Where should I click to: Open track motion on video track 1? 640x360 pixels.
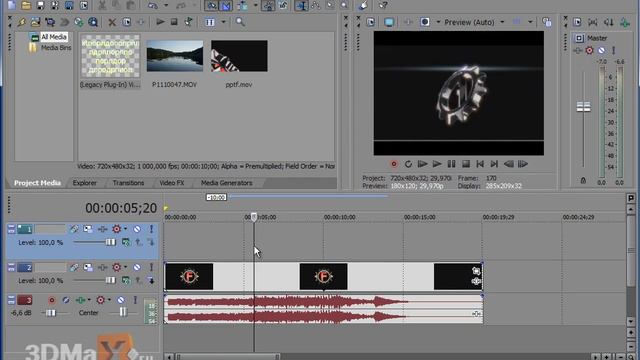[x=88, y=229]
